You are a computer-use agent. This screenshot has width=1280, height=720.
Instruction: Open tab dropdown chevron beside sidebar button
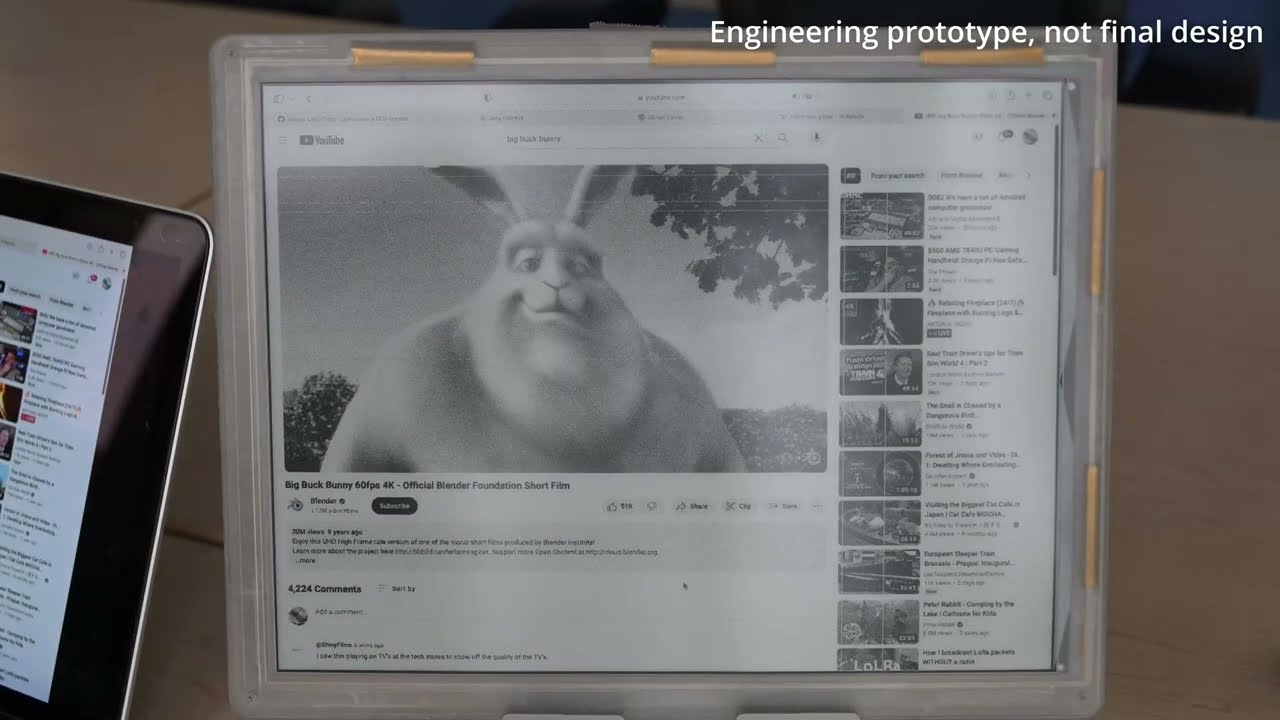293,98
